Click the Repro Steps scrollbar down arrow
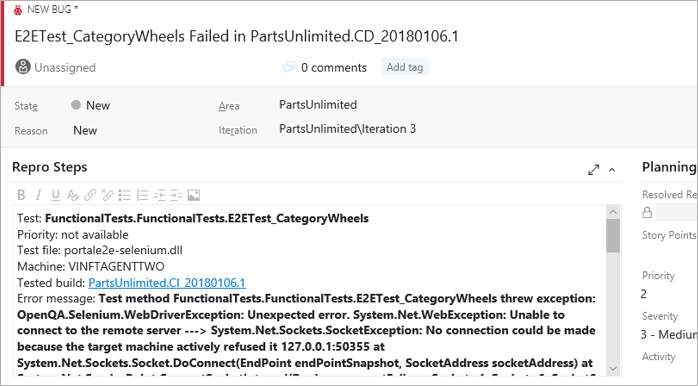This screenshot has height=386, width=698. pos(613,368)
